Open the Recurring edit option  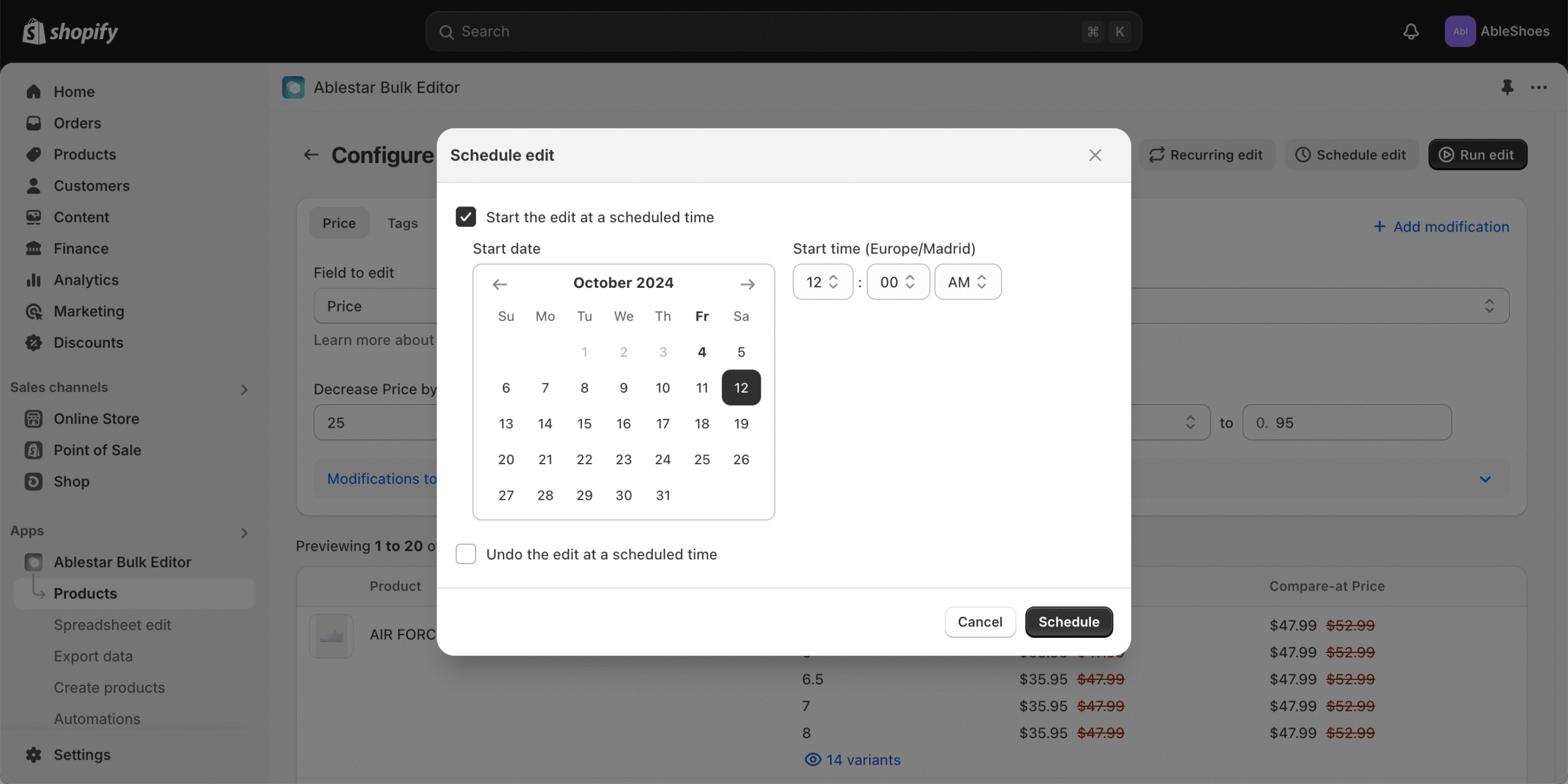click(1206, 154)
